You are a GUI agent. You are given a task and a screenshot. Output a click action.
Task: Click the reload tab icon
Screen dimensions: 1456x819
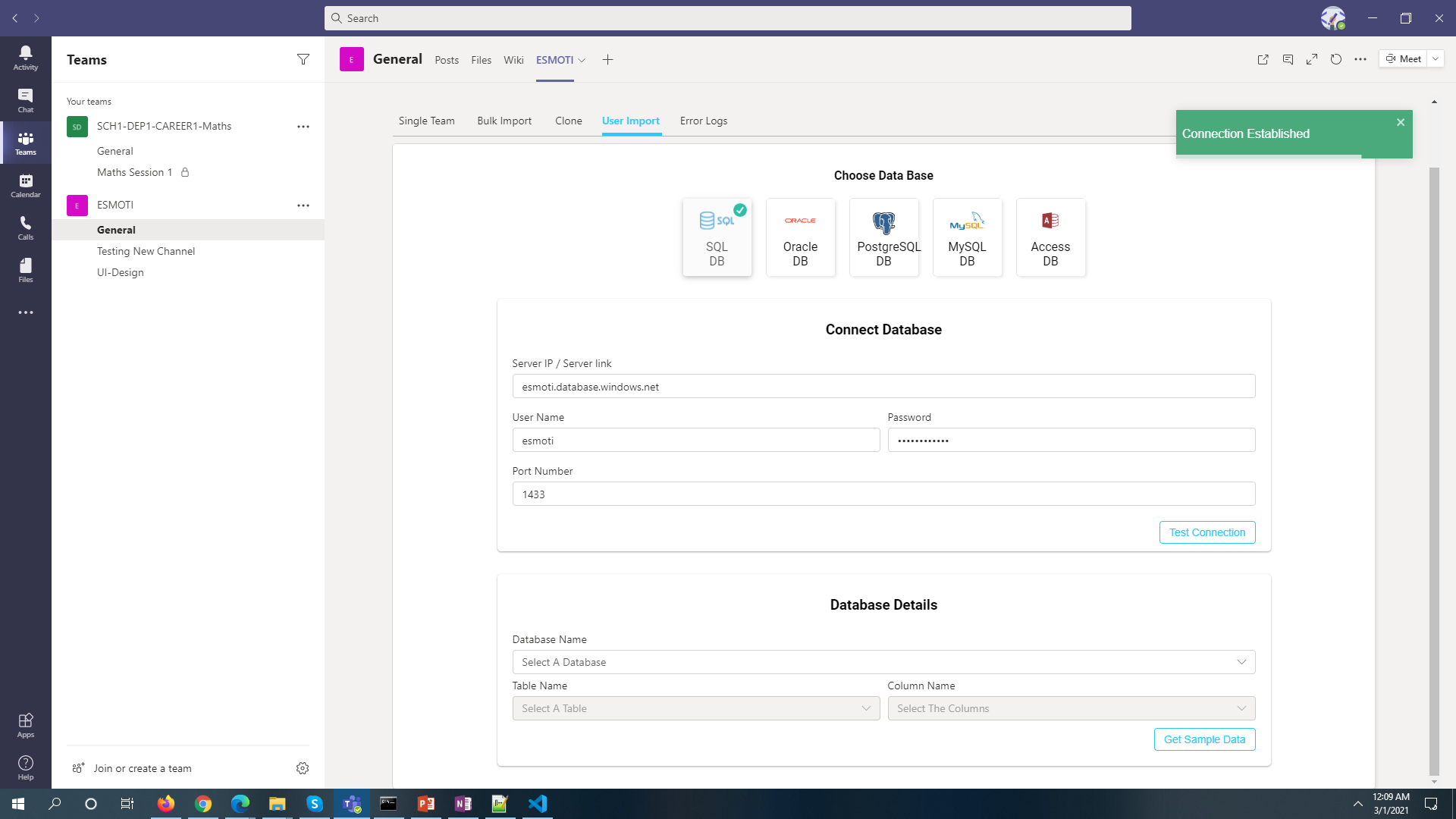[x=1335, y=59]
